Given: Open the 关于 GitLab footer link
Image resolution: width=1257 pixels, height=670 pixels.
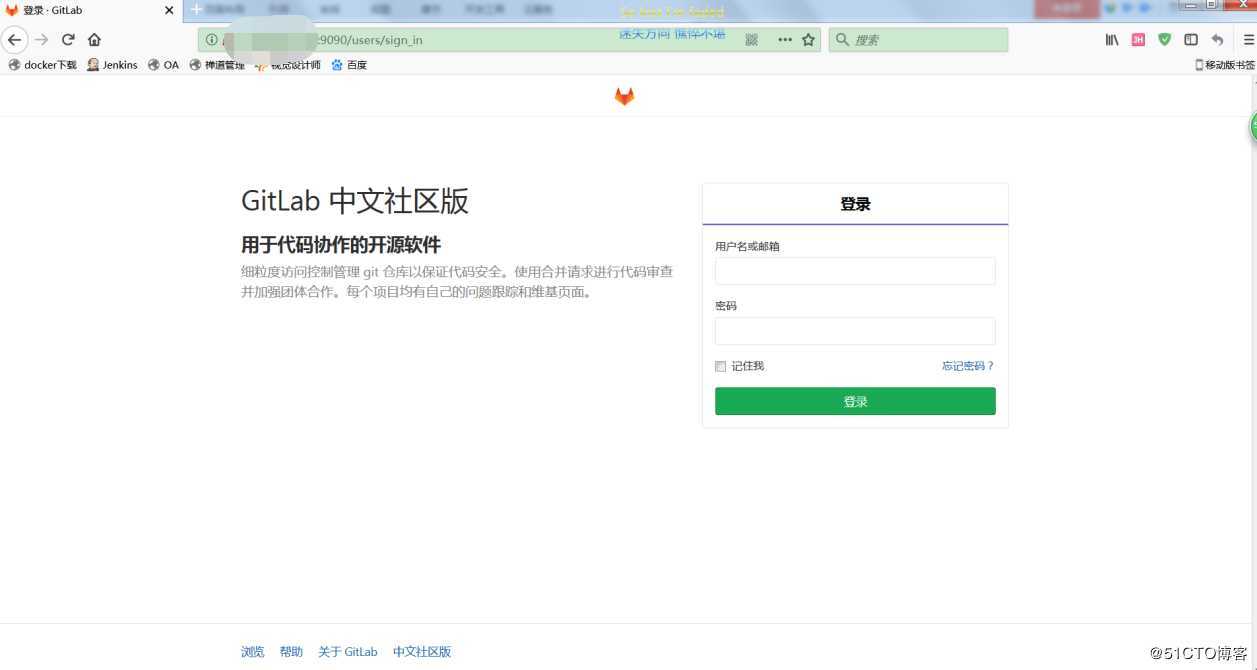Looking at the screenshot, I should tap(348, 652).
